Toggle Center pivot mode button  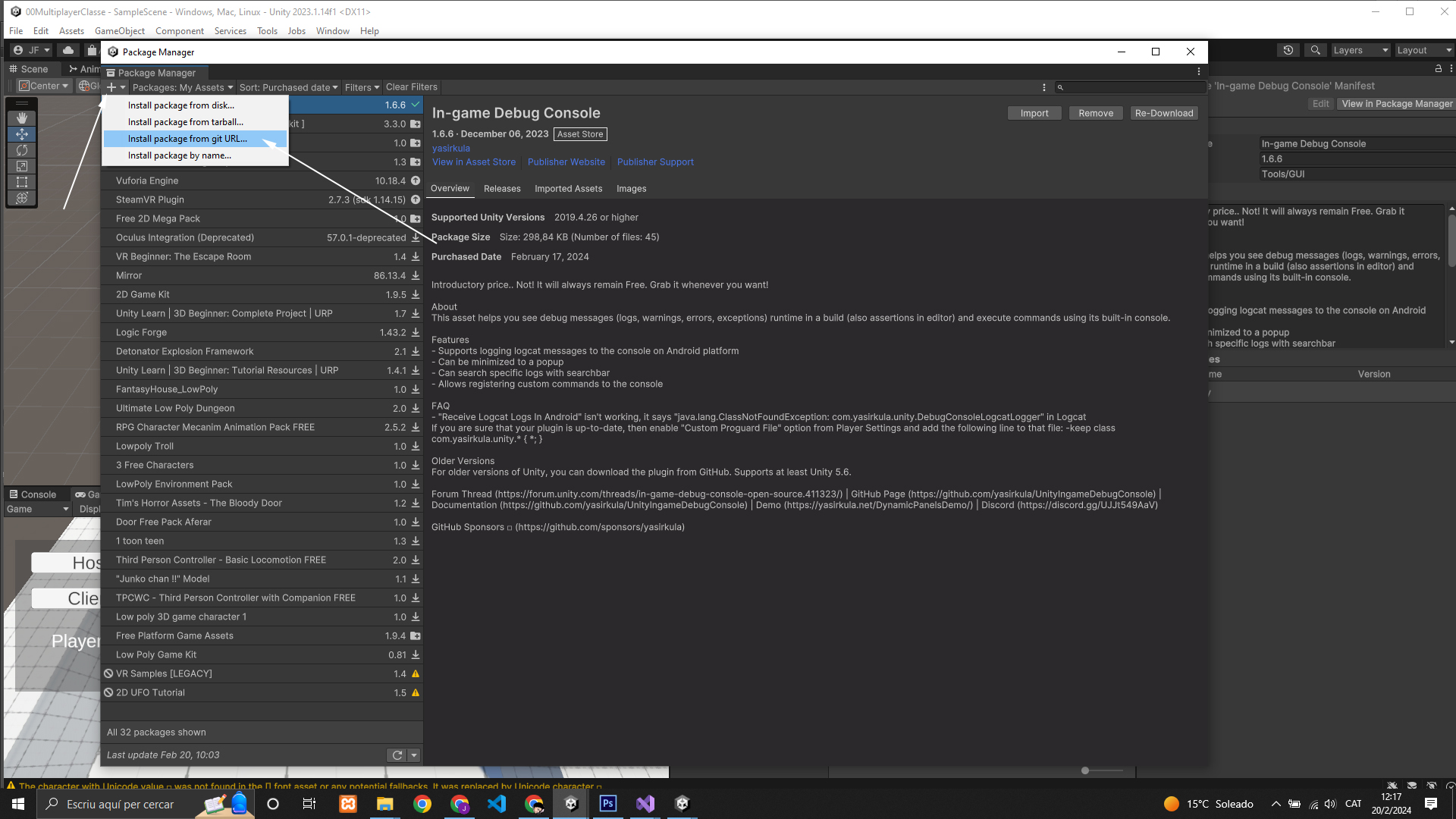point(44,86)
